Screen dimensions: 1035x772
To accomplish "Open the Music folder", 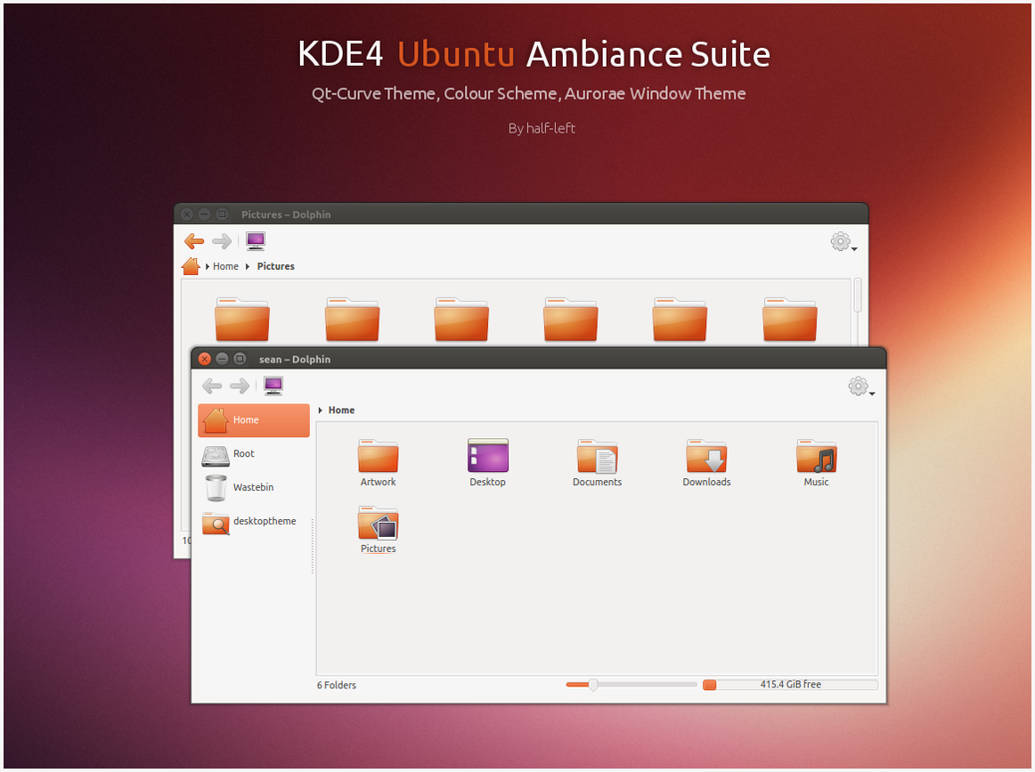I will [815, 455].
